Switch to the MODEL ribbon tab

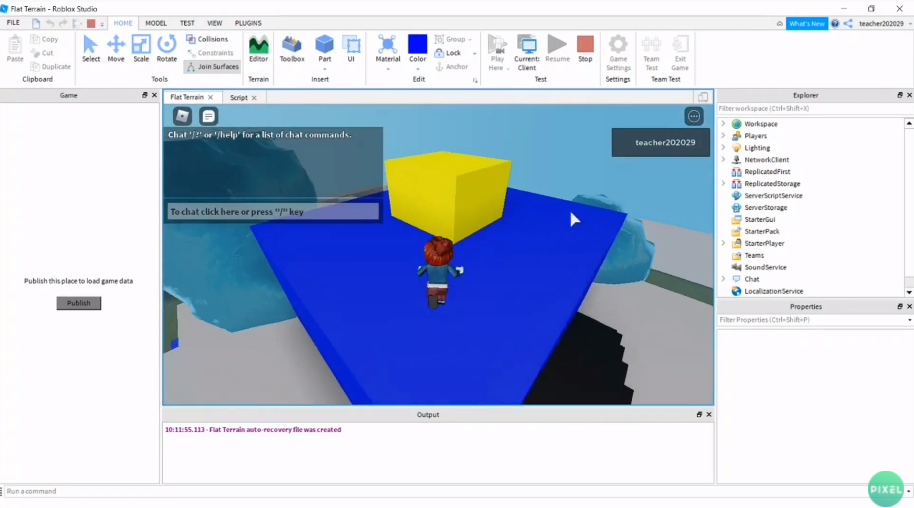pos(156,23)
